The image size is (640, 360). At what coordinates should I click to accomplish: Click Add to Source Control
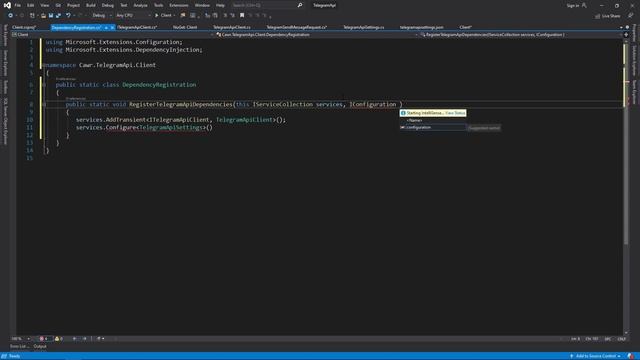[596, 356]
